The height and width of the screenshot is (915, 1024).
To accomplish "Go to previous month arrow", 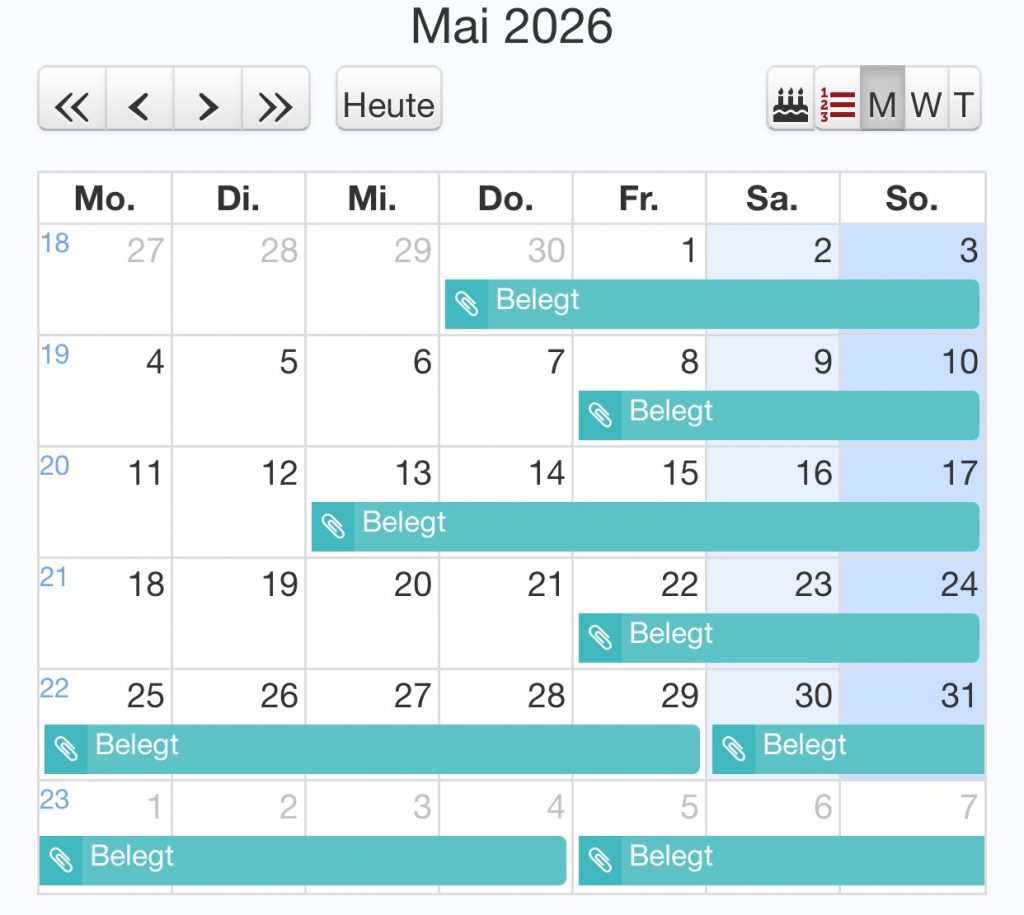I will click(x=140, y=106).
